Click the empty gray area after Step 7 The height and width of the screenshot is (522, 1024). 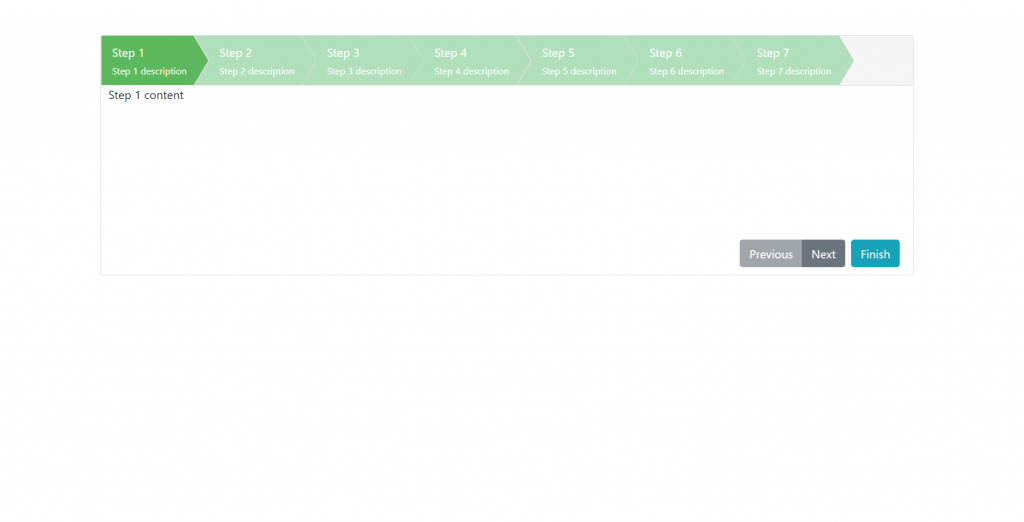coord(884,61)
